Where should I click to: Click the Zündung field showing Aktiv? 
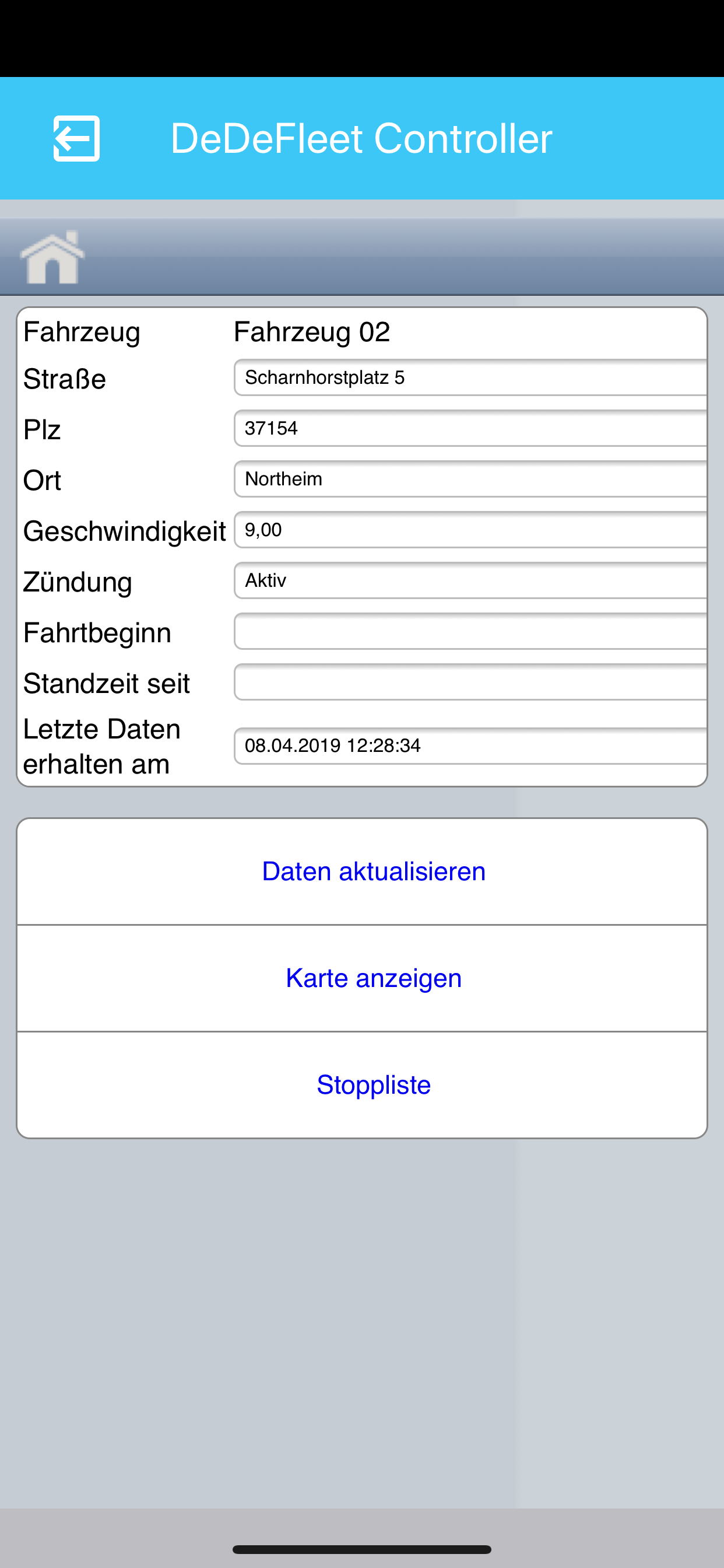coord(470,580)
